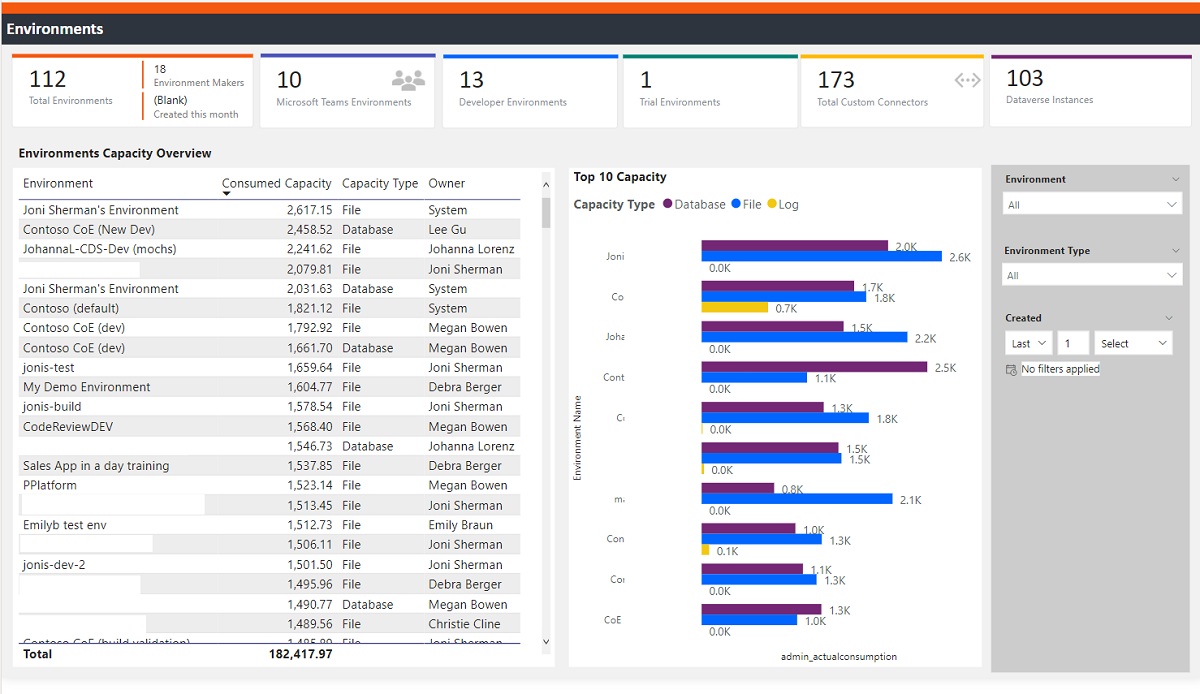The width and height of the screenshot is (1200, 694).
Task: Sort by the Owner column header
Action: pyautogui.click(x=447, y=183)
